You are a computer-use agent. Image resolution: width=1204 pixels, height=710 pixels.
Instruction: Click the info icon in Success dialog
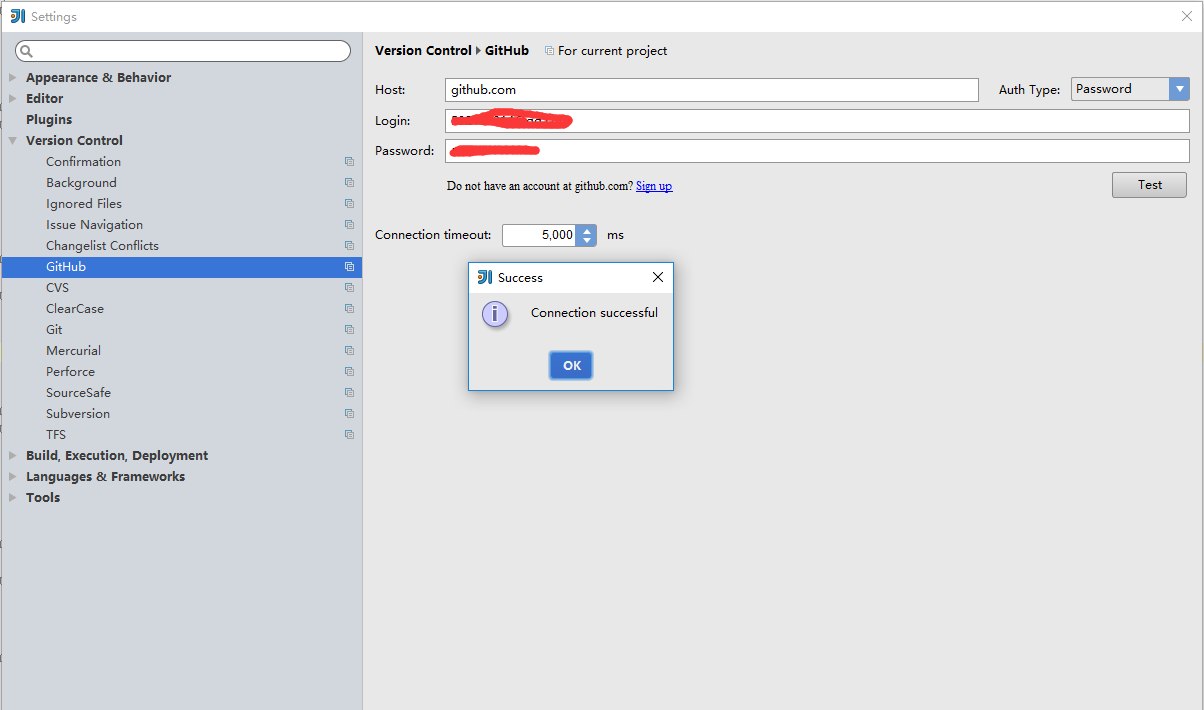click(x=495, y=314)
